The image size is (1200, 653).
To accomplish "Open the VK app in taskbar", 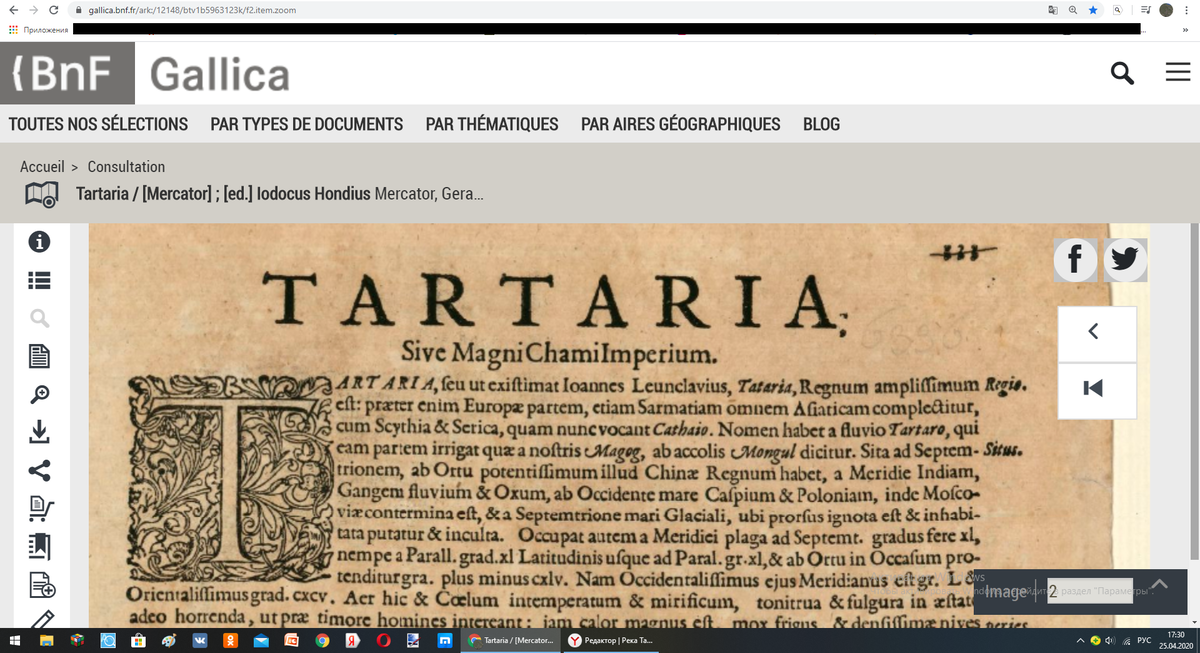I will click(198, 640).
